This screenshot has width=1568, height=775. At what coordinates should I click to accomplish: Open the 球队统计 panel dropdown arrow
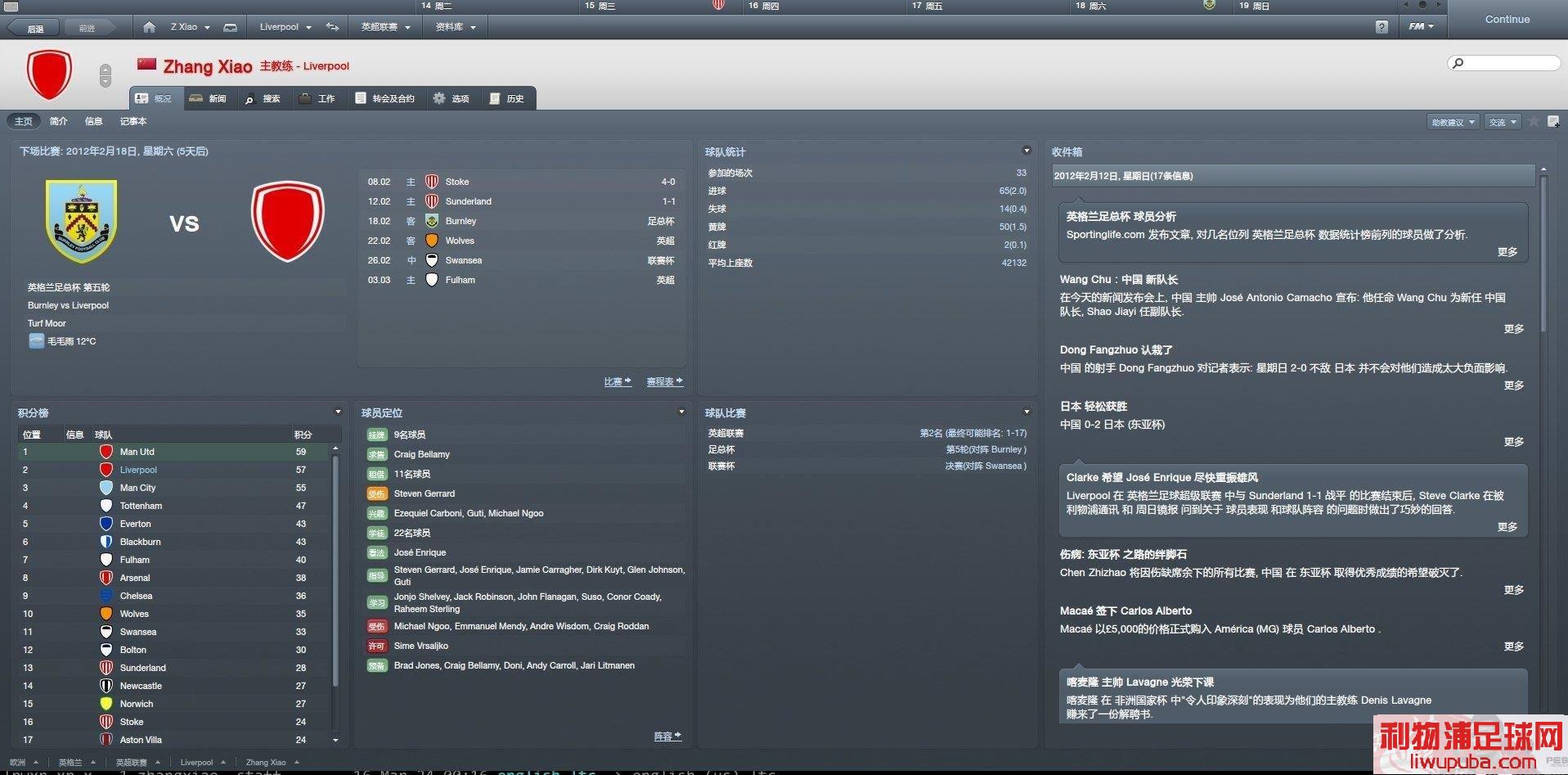(1027, 151)
